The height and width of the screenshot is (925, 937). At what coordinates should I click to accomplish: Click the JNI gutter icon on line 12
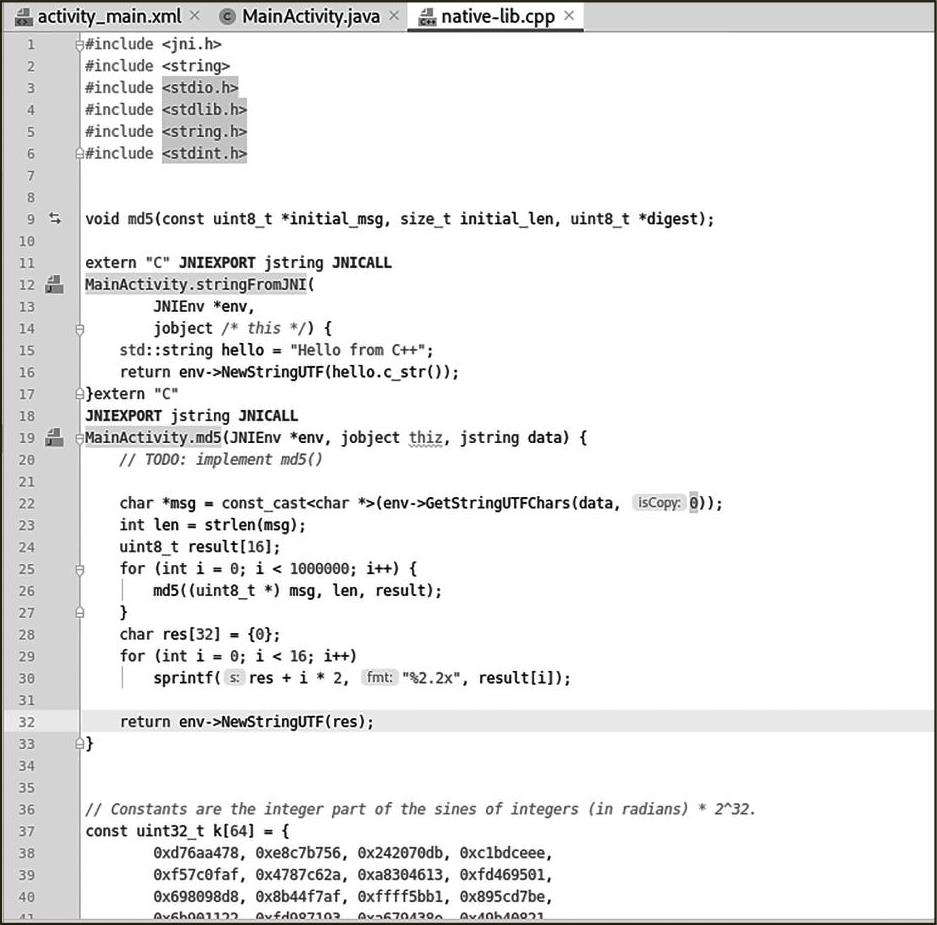[x=54, y=284]
